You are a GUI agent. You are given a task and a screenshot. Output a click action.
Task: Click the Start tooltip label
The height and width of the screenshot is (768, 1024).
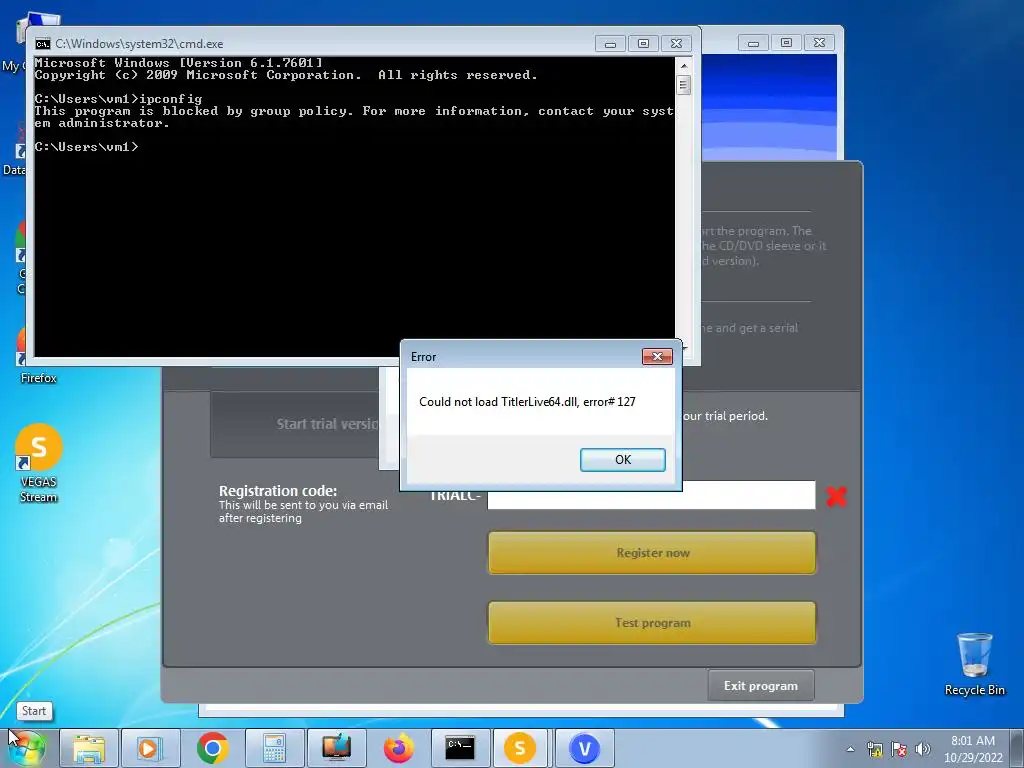pyautogui.click(x=34, y=711)
